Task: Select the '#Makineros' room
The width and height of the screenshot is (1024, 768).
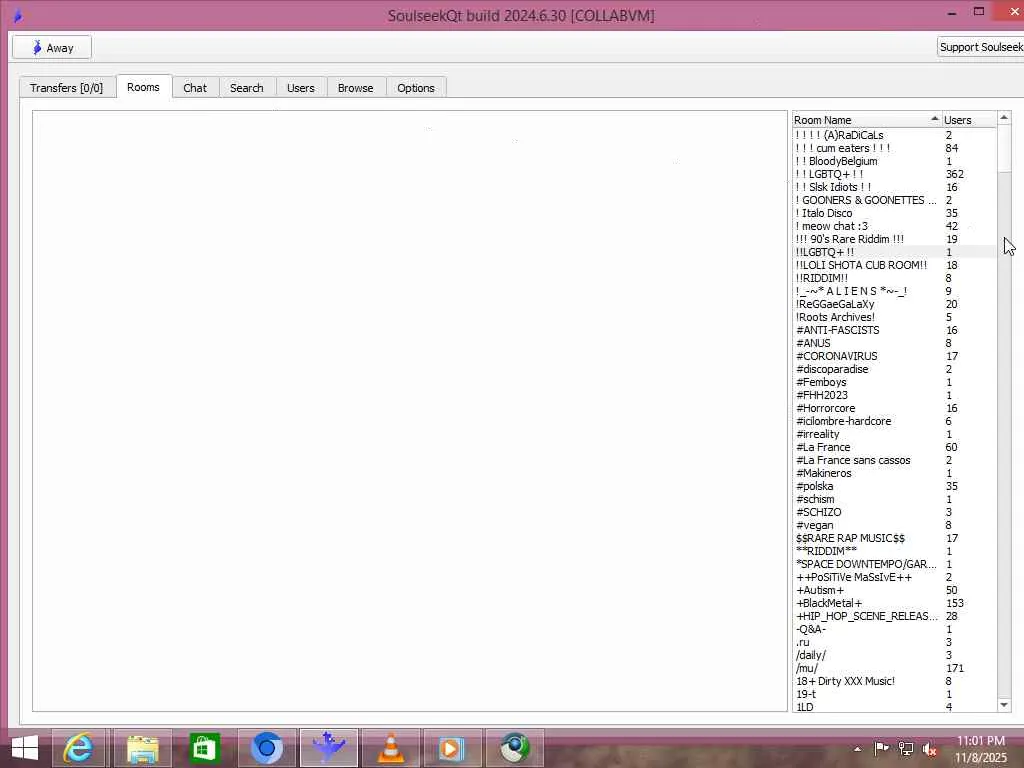Action: pos(894,473)
